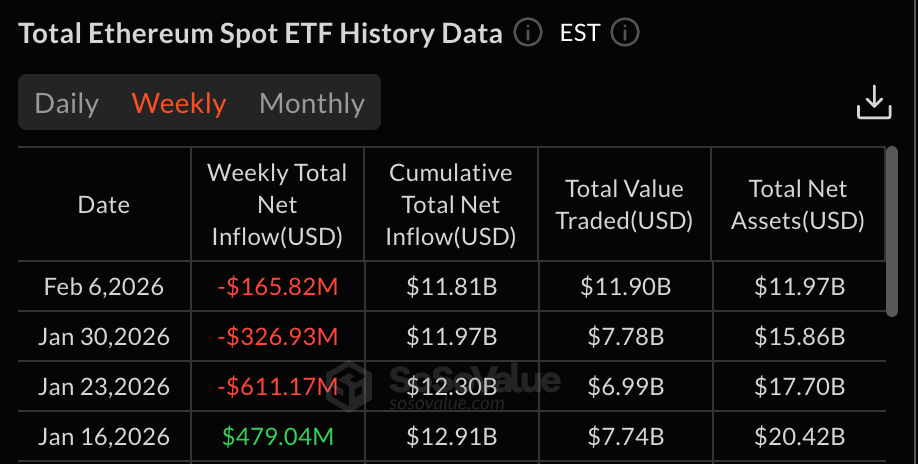Select the Jan 23,2026 date cell

[x=104, y=386]
